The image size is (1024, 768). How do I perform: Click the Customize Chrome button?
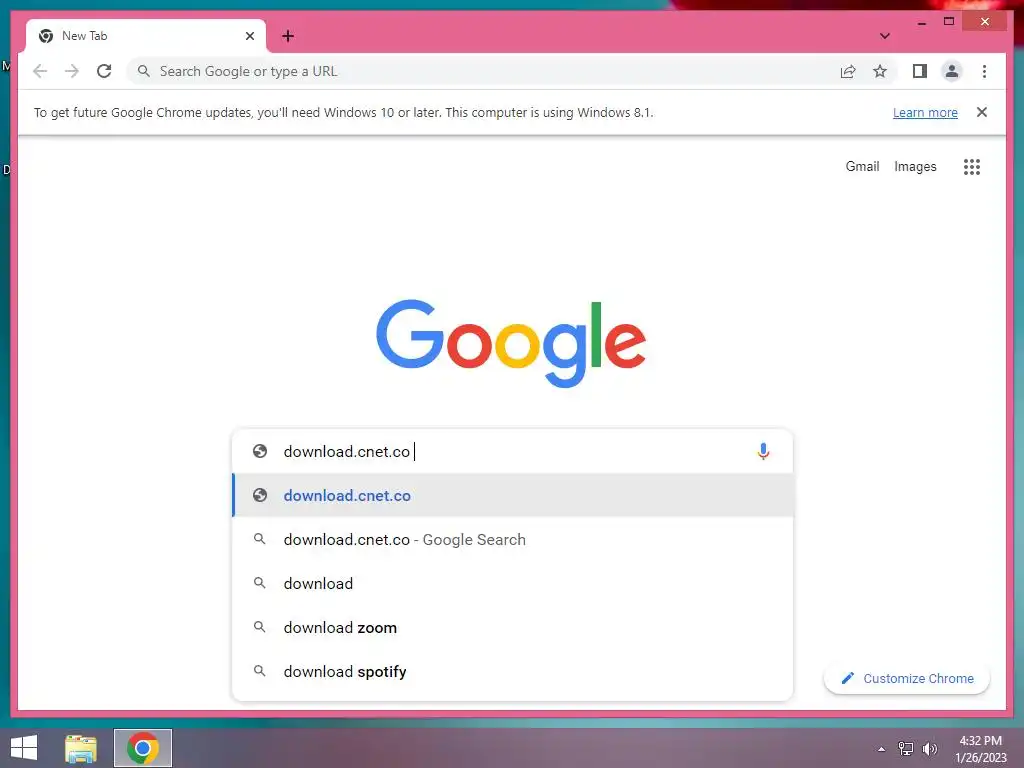pyautogui.click(x=906, y=679)
